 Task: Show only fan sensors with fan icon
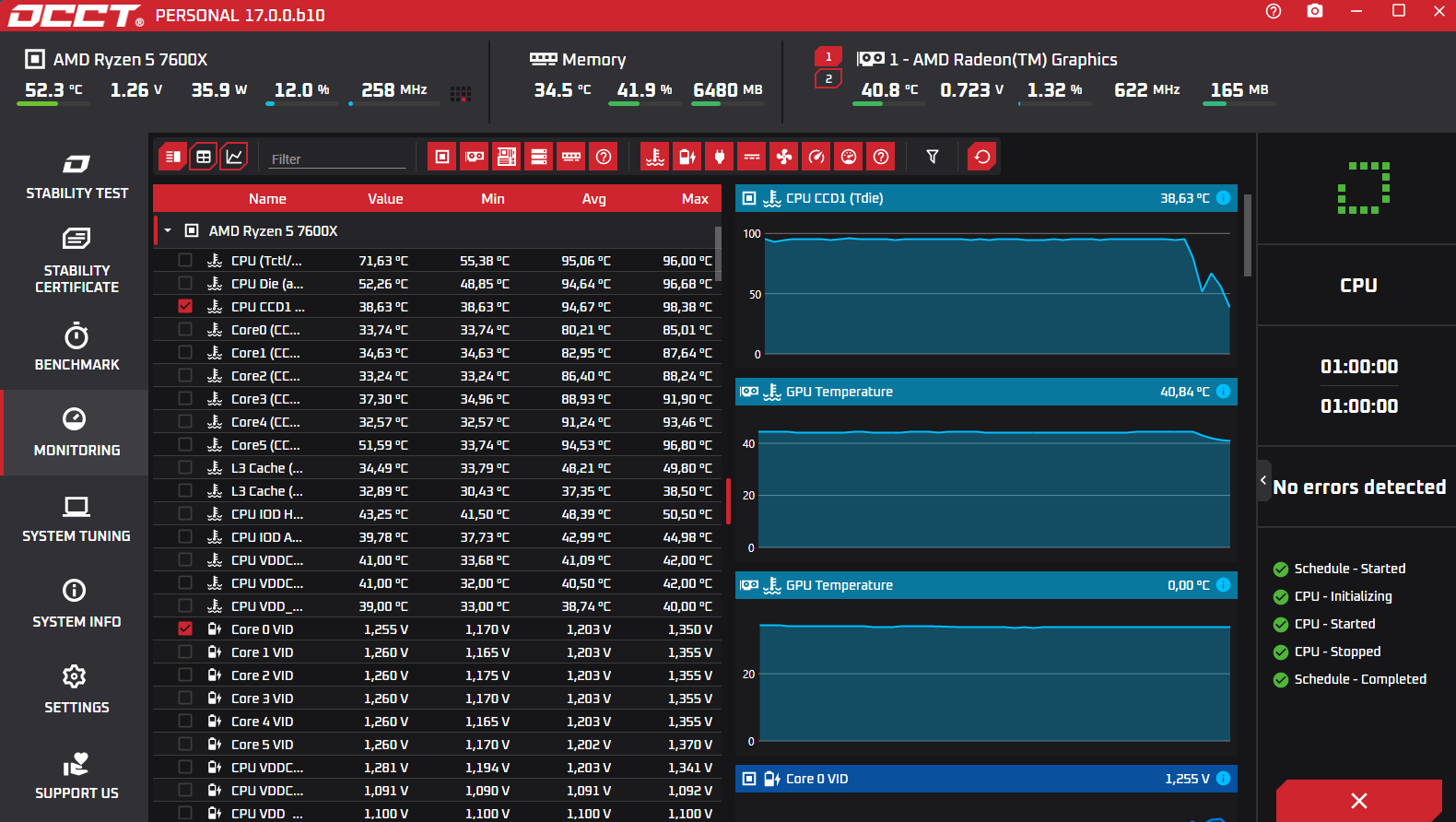[x=784, y=157]
